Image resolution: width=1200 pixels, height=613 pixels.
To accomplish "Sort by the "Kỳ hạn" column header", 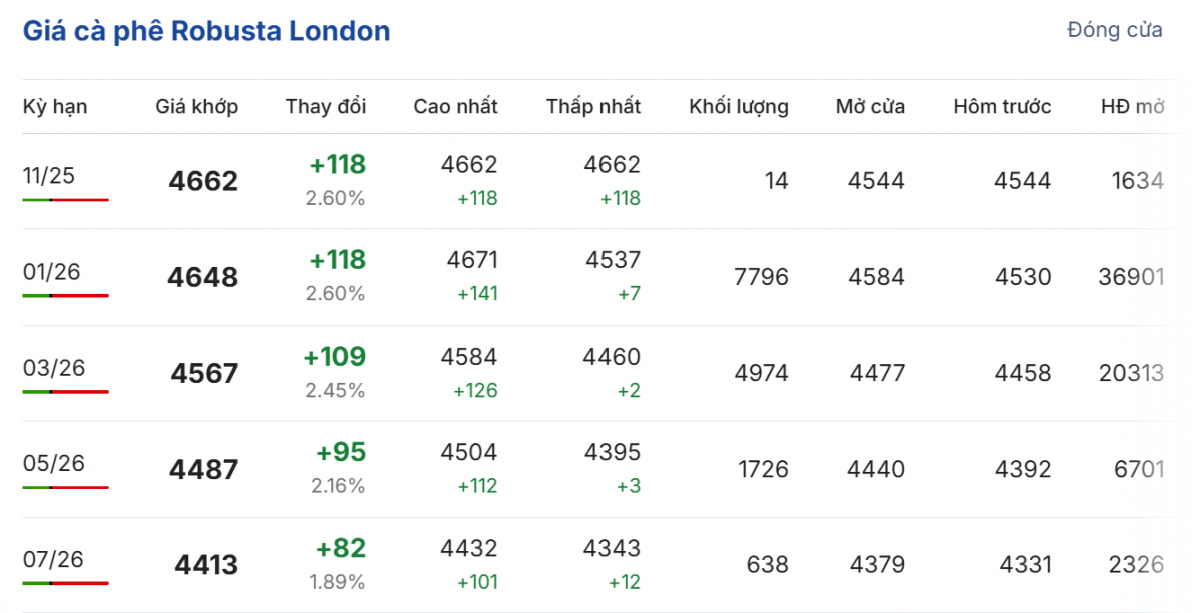I will pyautogui.click(x=55, y=106).
